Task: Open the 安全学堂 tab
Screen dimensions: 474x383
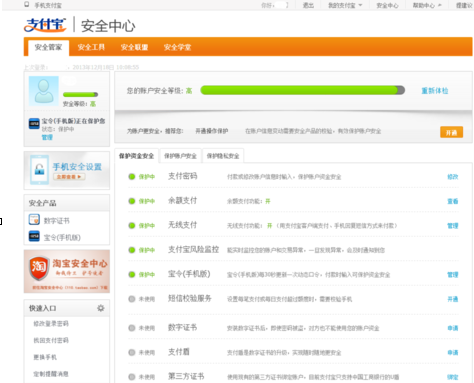Action: click(x=177, y=47)
